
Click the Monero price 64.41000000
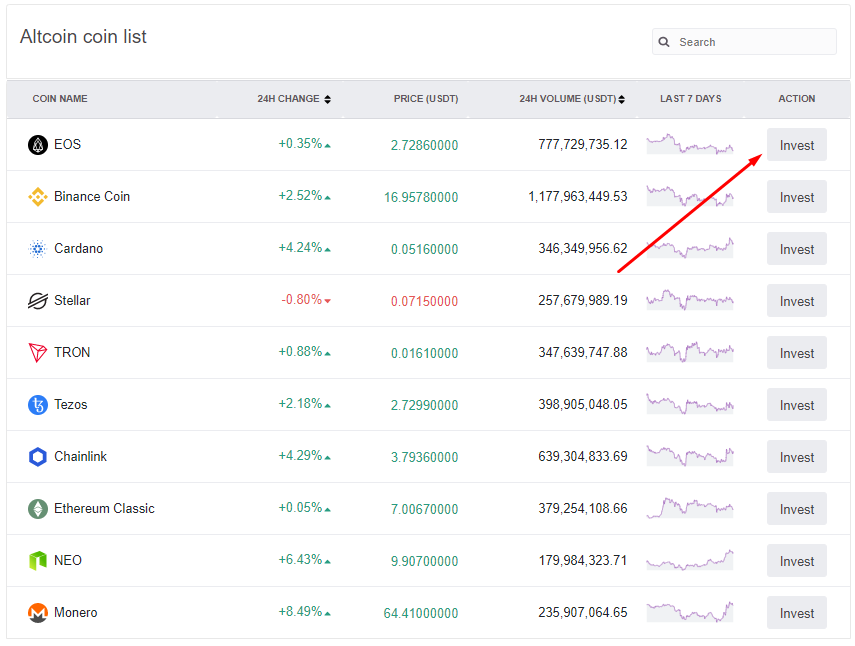(x=421, y=613)
